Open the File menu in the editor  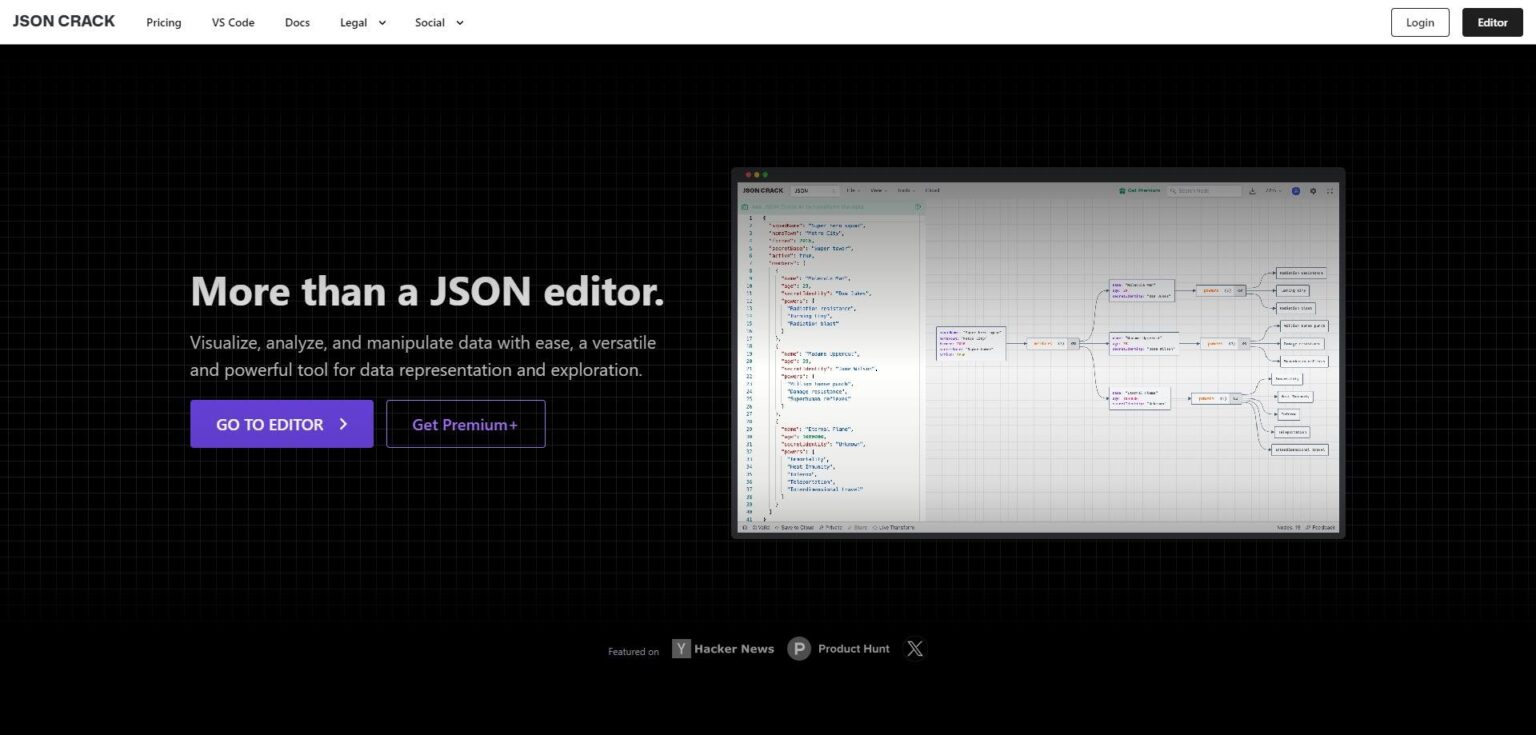[851, 190]
